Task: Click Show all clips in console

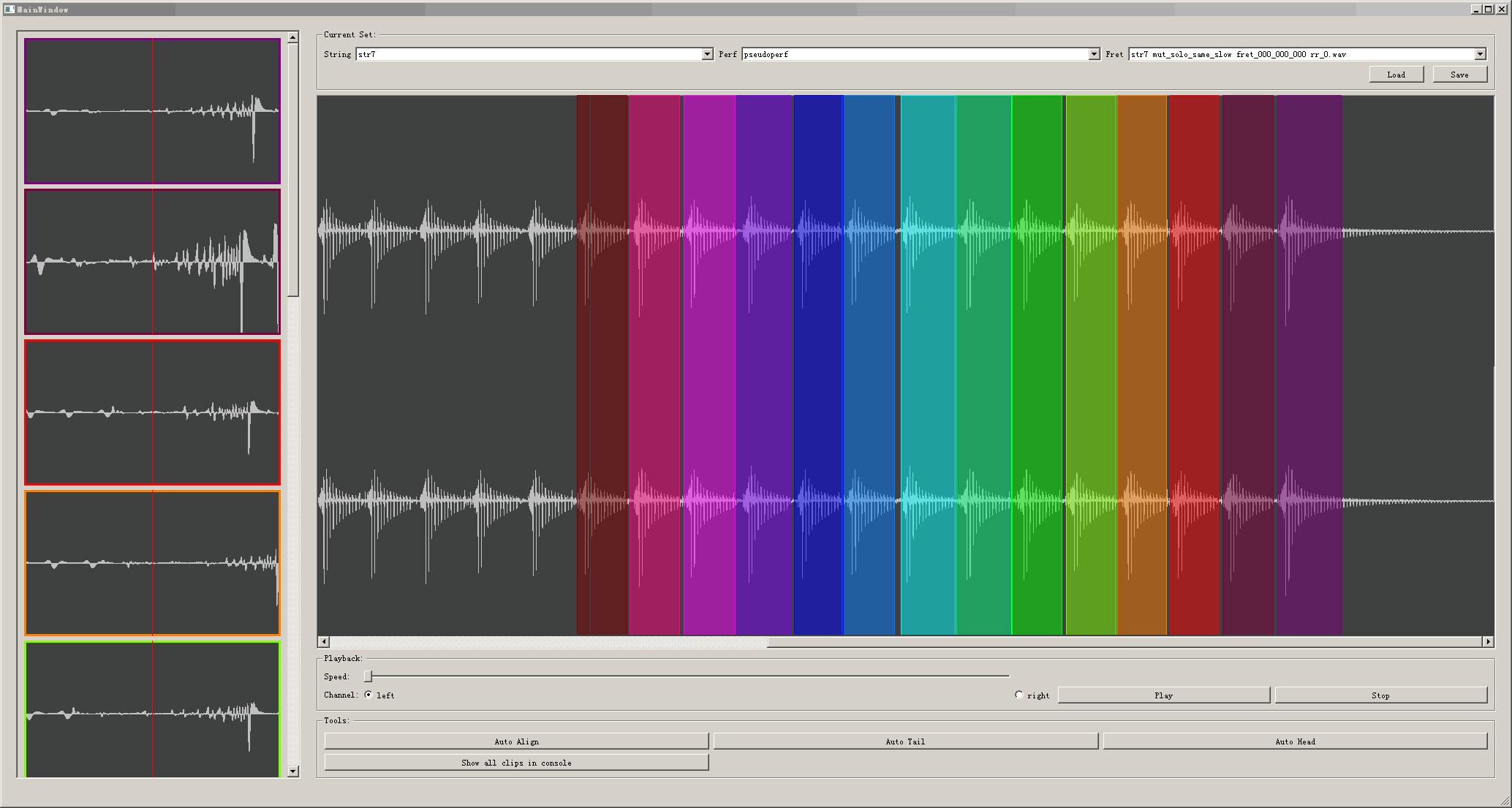Action: click(x=516, y=763)
